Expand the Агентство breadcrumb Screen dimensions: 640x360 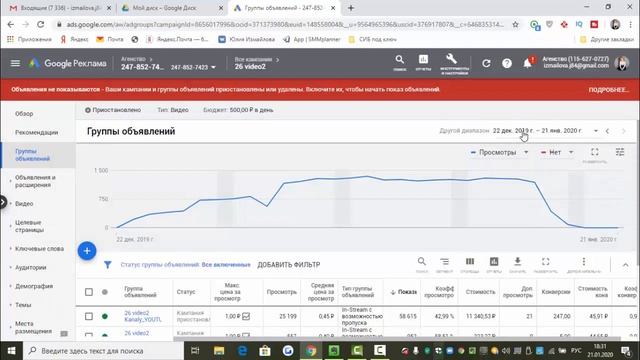point(136,59)
